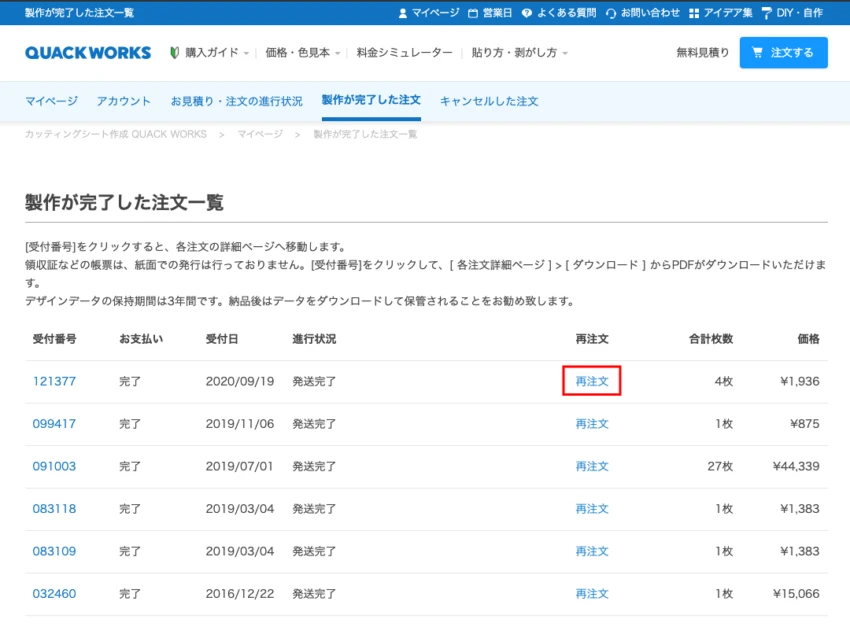
Task: Click the price ¥875
Action: pos(804,423)
